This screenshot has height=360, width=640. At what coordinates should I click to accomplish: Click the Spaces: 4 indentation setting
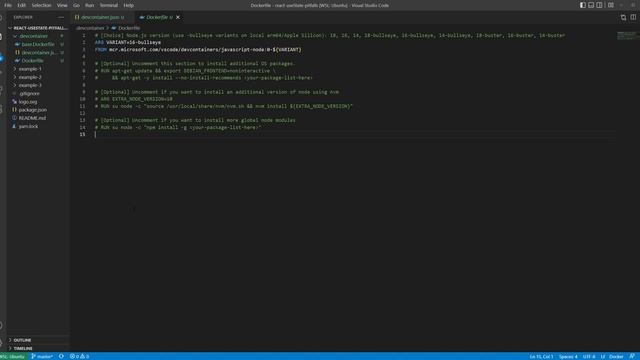click(568, 356)
